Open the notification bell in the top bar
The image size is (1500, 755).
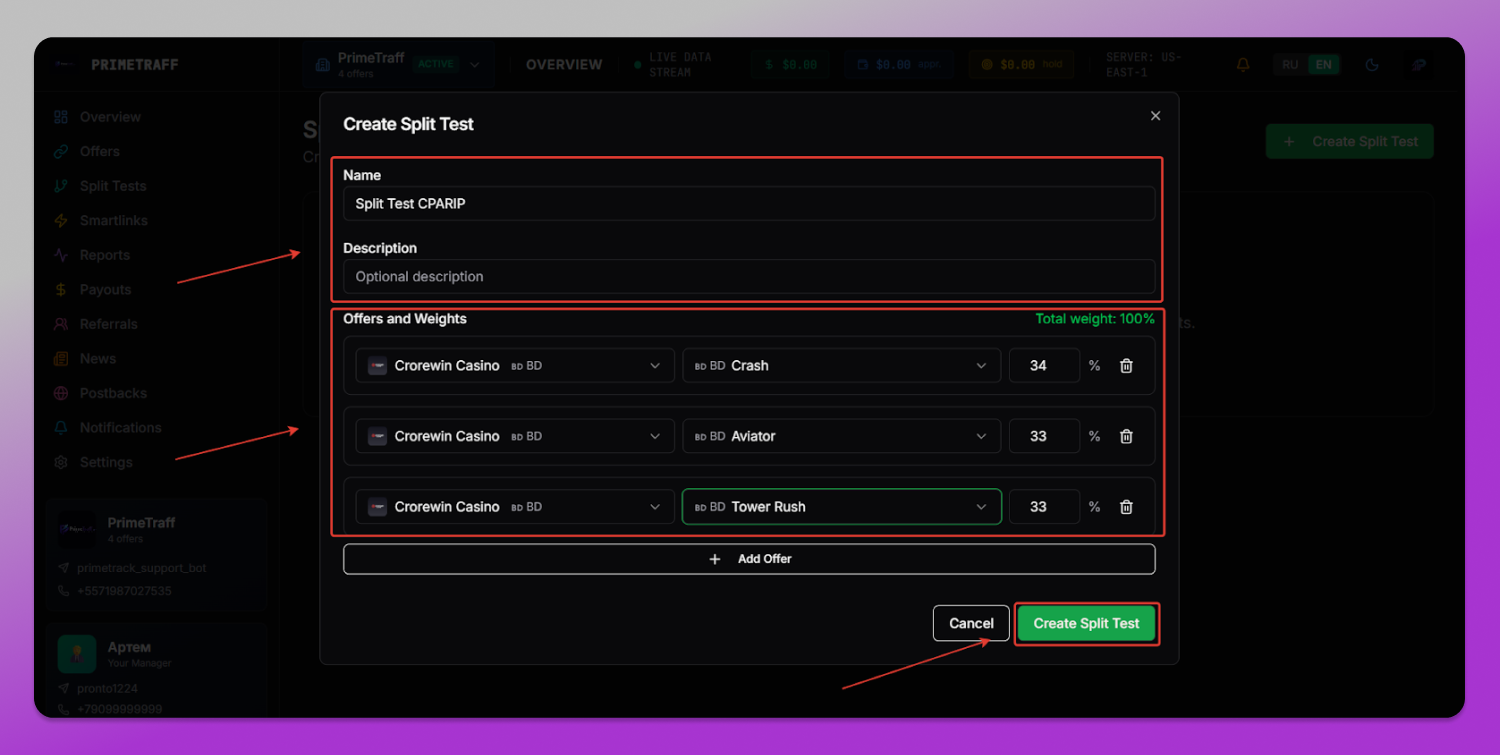pyautogui.click(x=1243, y=65)
